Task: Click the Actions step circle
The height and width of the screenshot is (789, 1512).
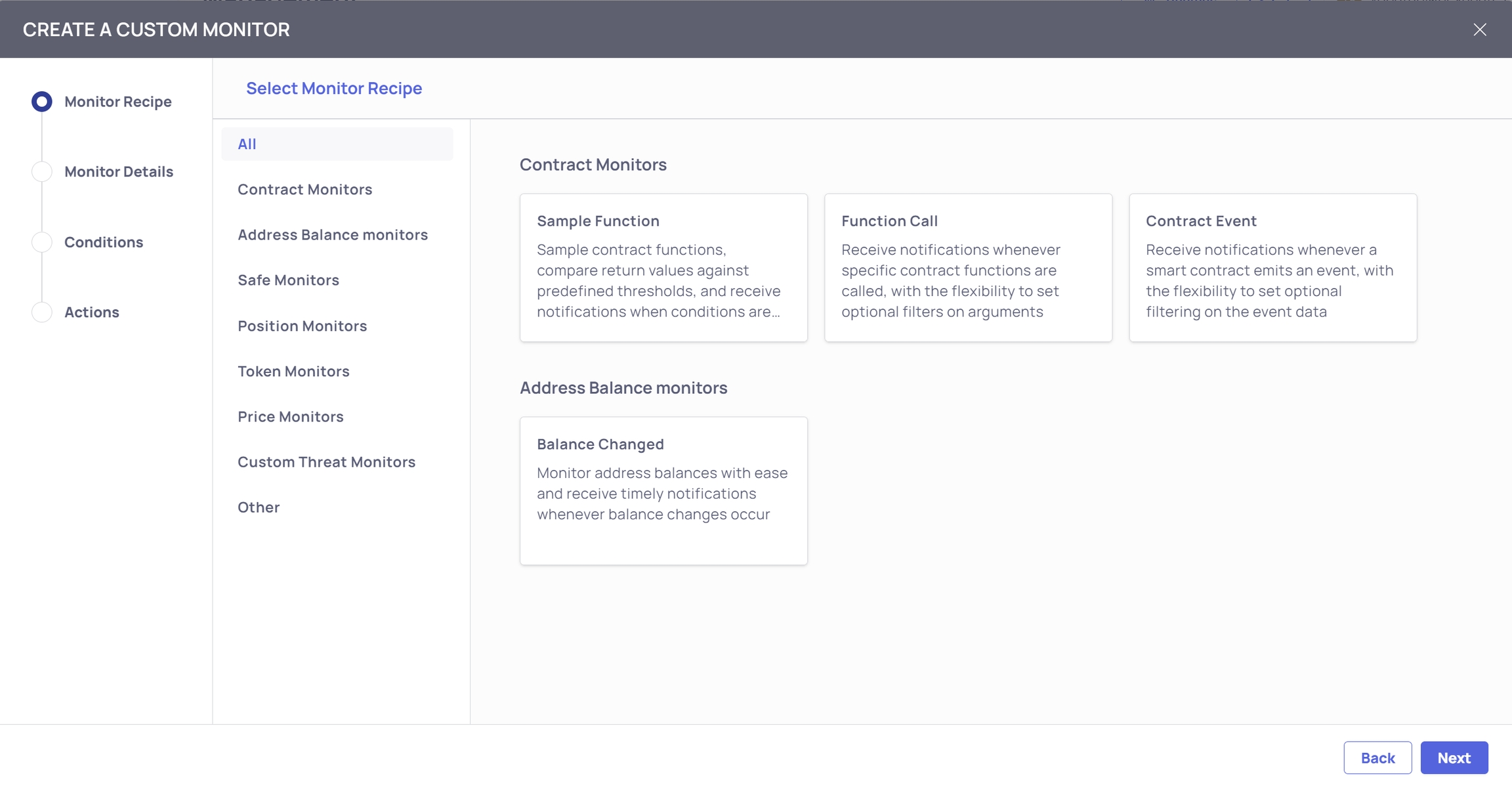Action: point(42,312)
